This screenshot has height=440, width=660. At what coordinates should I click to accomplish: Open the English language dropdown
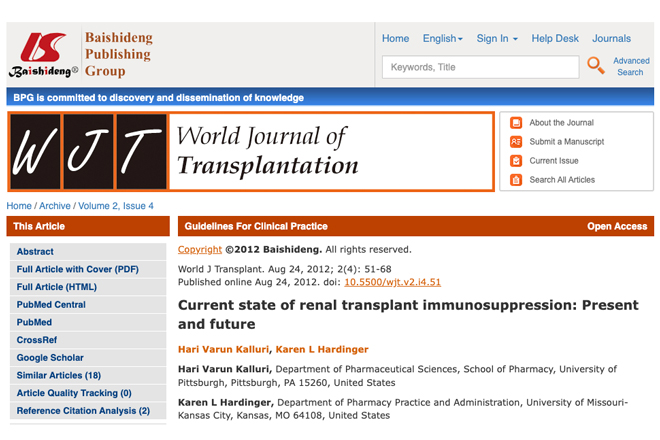pyautogui.click(x=442, y=38)
